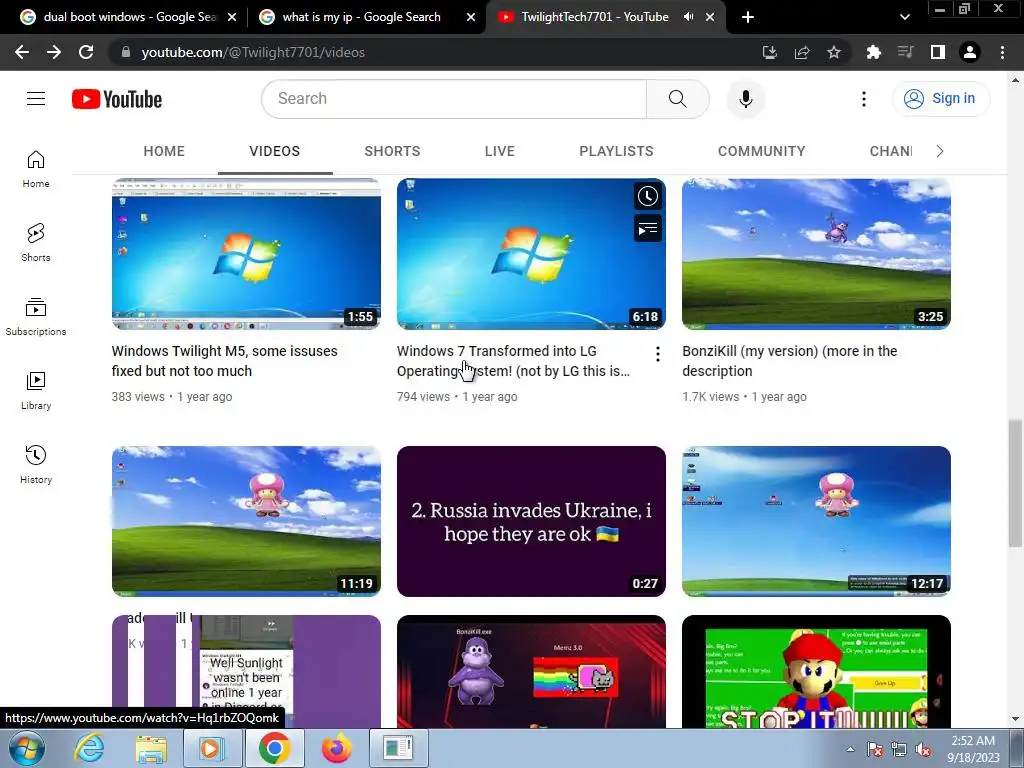This screenshot has height=768, width=1024.
Task: Click browser forward arrow
Action: pyautogui.click(x=54, y=52)
